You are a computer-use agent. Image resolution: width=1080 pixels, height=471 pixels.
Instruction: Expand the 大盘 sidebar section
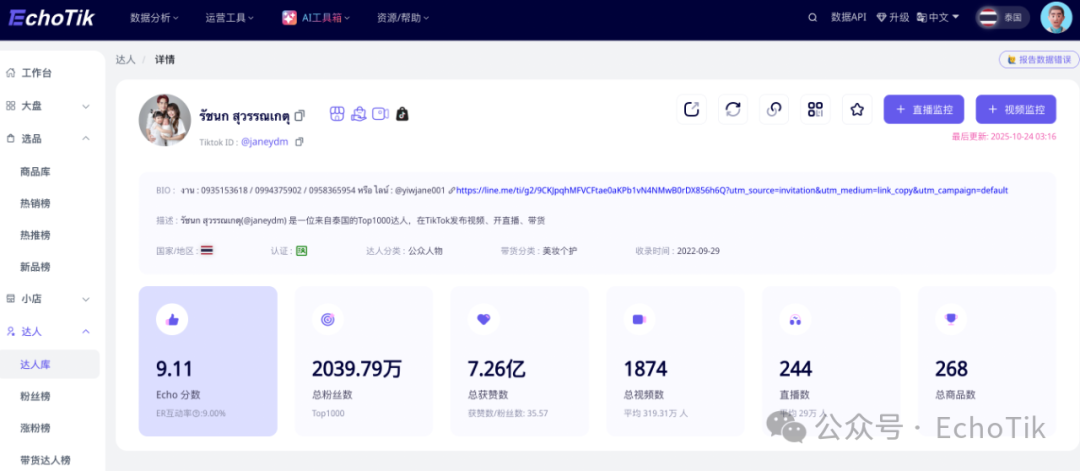pos(86,106)
